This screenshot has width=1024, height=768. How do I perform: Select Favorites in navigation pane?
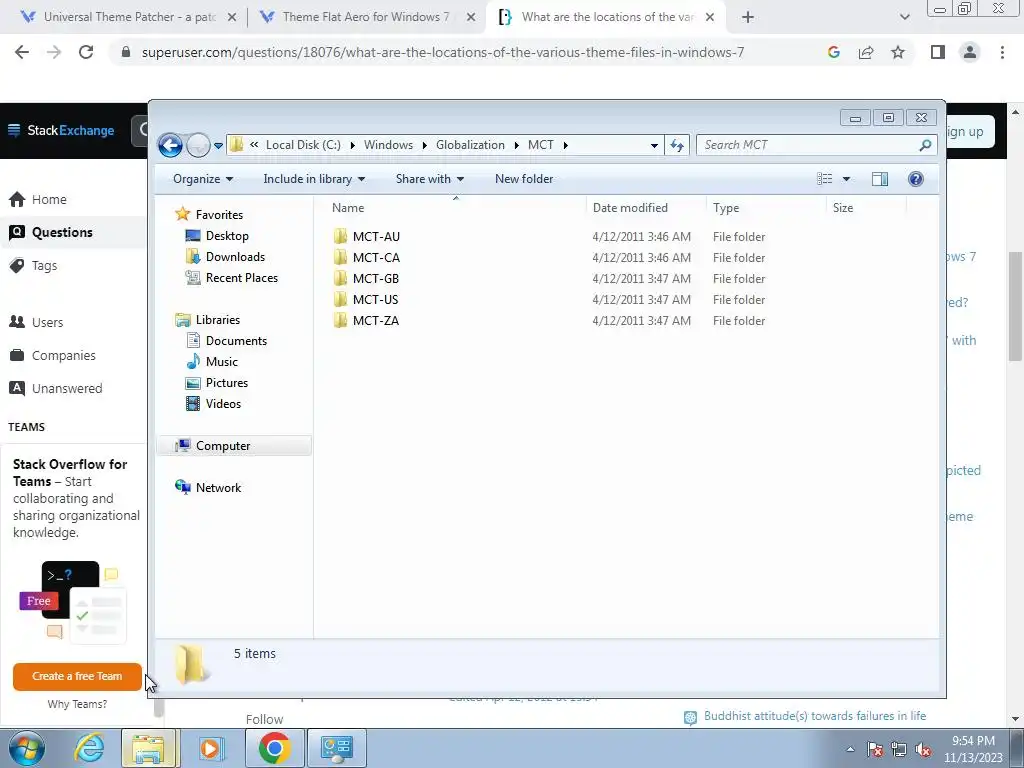(x=209, y=214)
